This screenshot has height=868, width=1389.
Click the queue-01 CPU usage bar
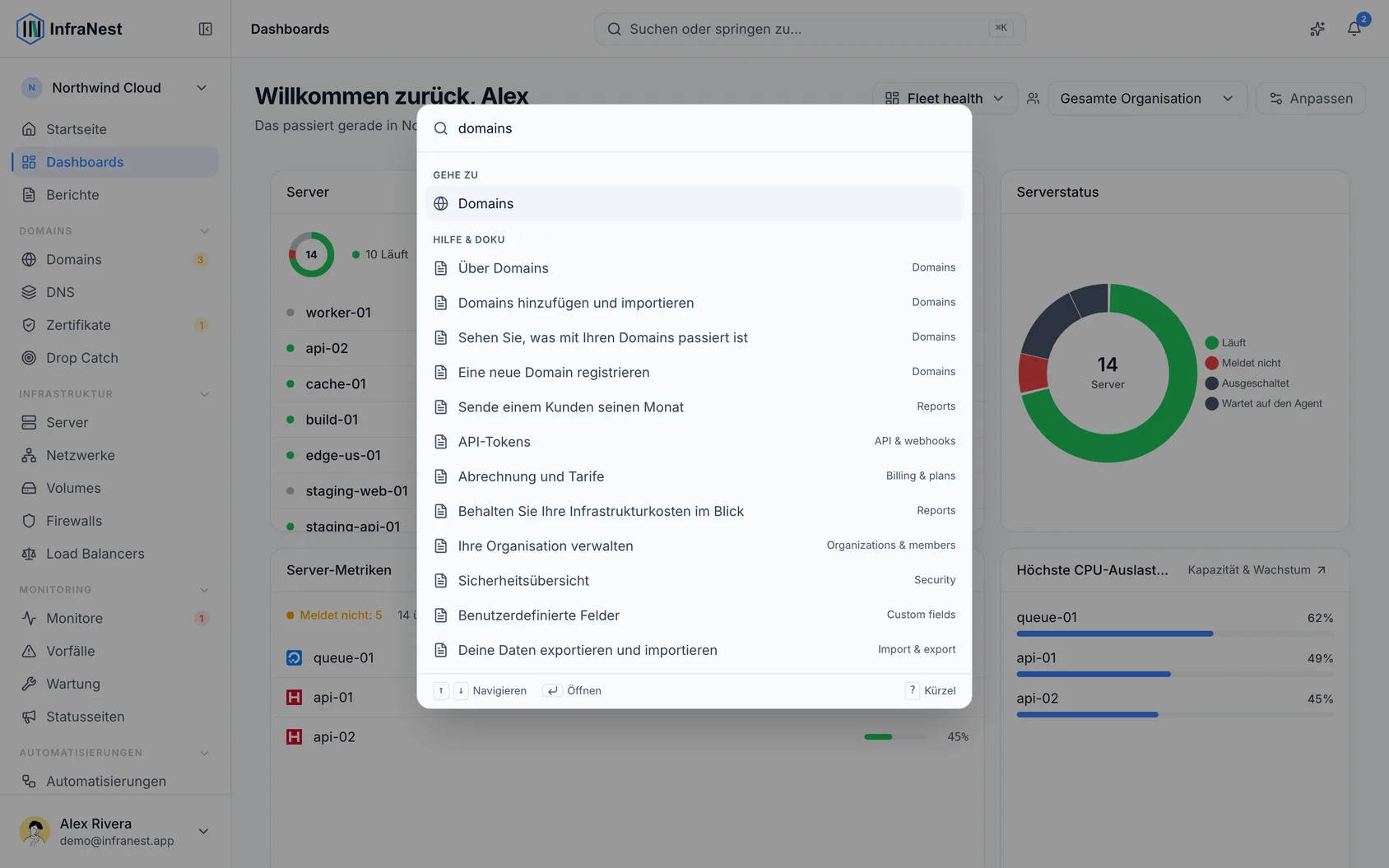[1175, 634]
